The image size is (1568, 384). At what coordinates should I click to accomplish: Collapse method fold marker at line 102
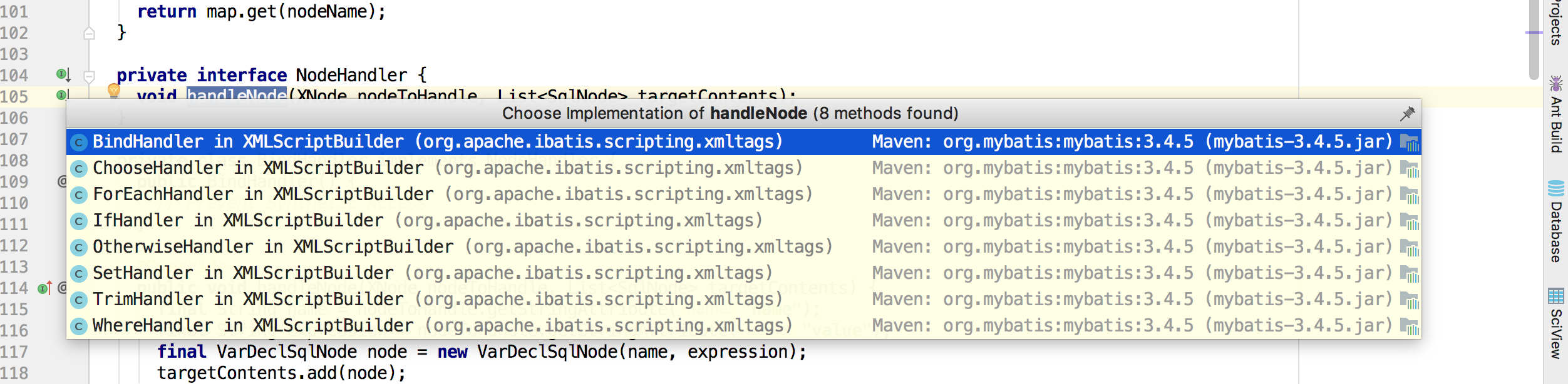(x=89, y=33)
